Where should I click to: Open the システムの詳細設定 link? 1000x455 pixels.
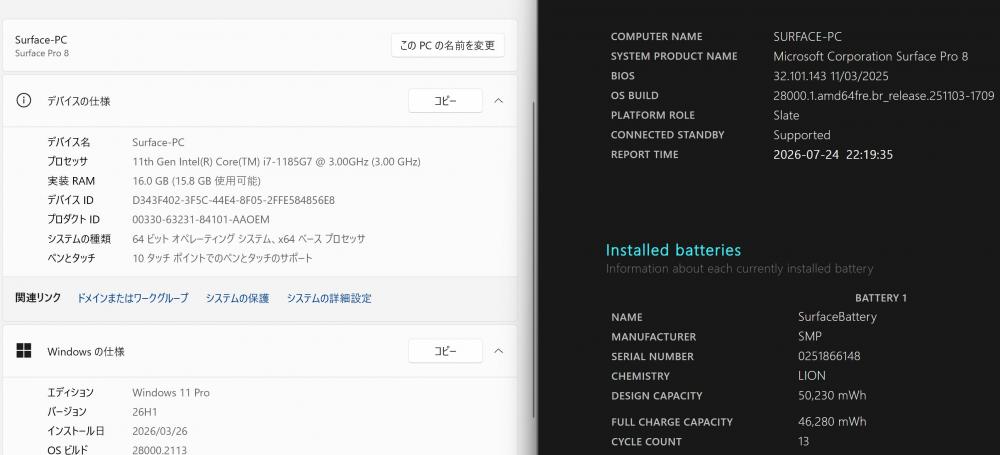(329, 298)
